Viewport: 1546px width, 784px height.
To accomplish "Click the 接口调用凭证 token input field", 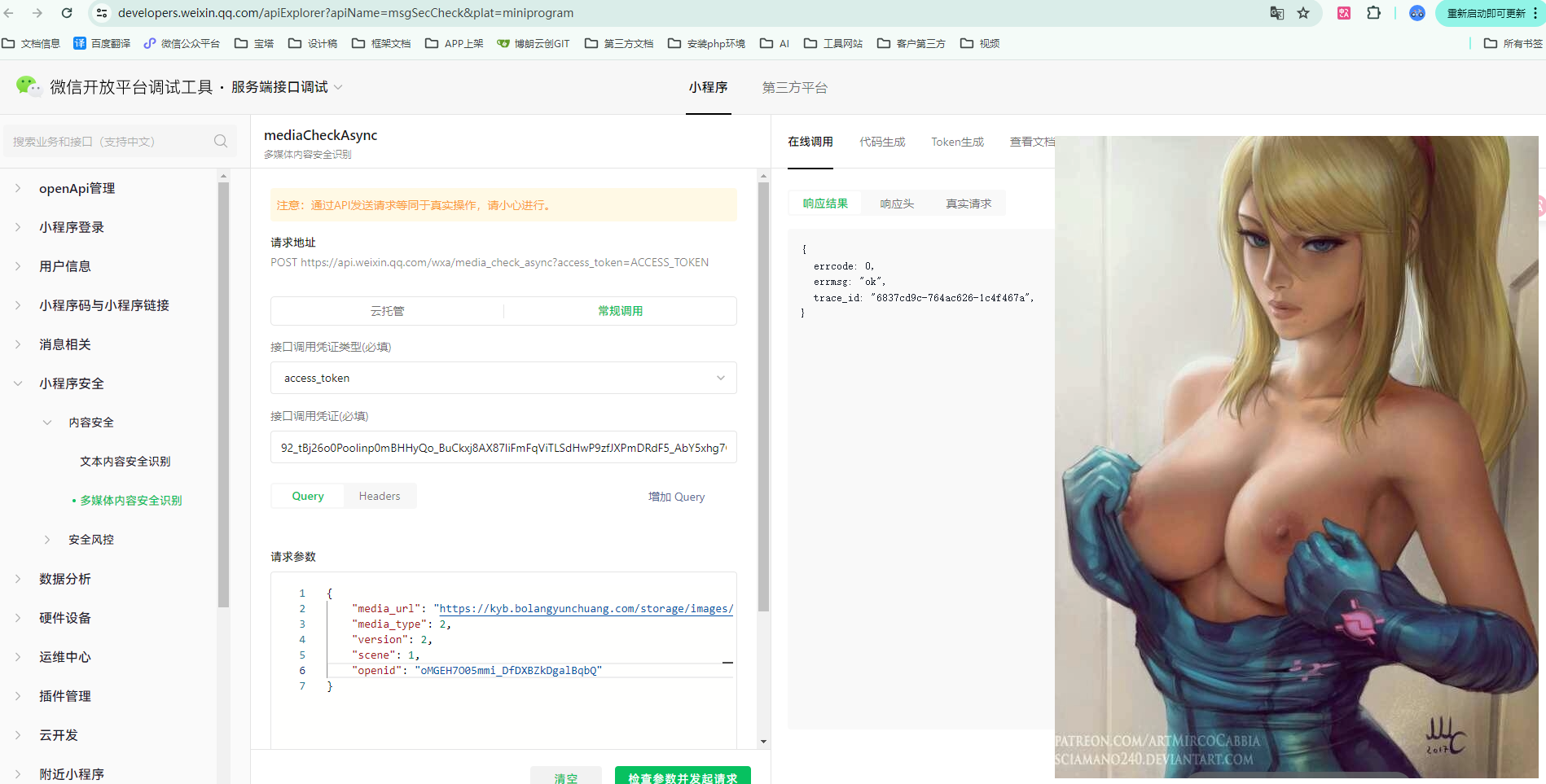I will point(503,447).
